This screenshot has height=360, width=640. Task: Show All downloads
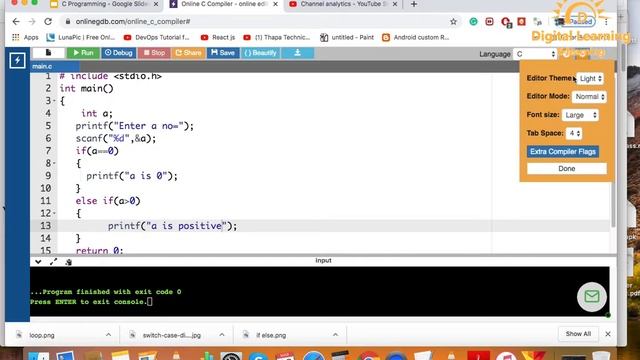pos(578,334)
